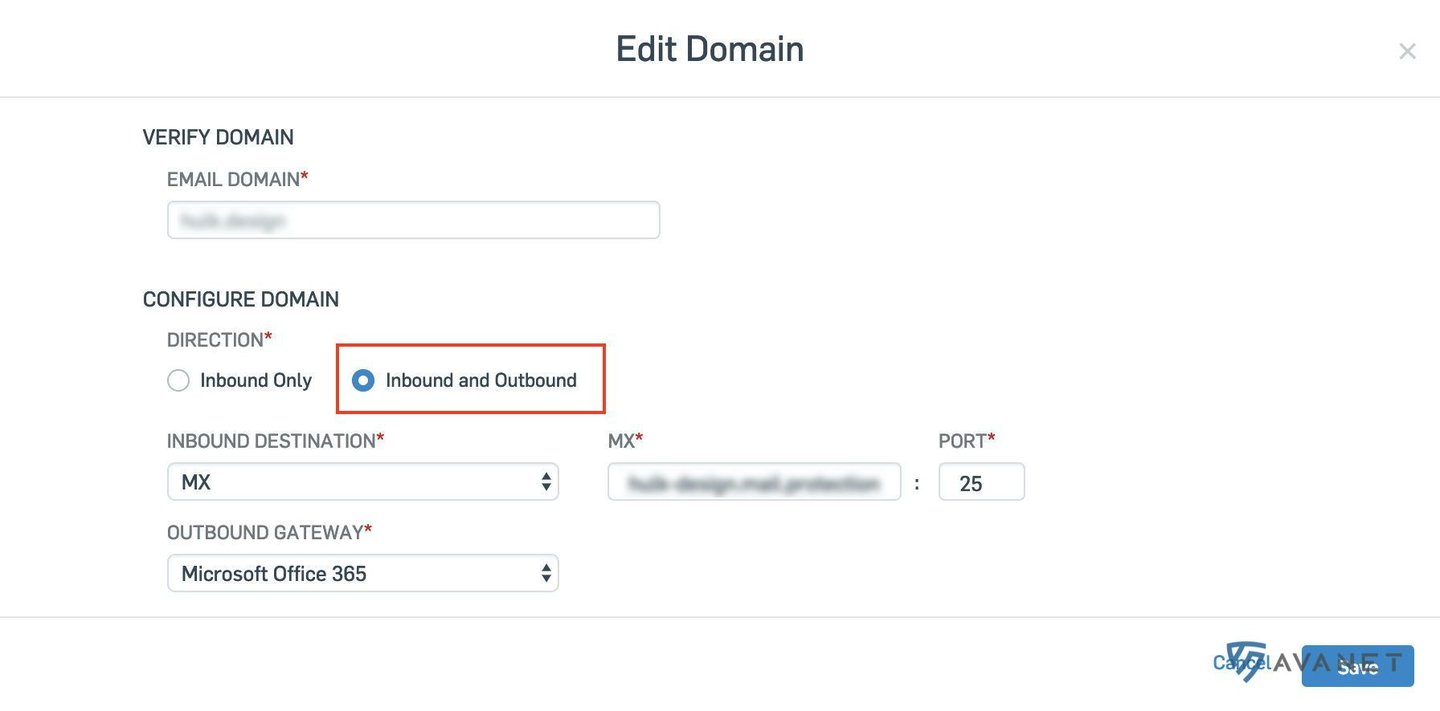Image resolution: width=1440 pixels, height=711 pixels.
Task: Focus the Email Domain text field
Action: pos(413,220)
